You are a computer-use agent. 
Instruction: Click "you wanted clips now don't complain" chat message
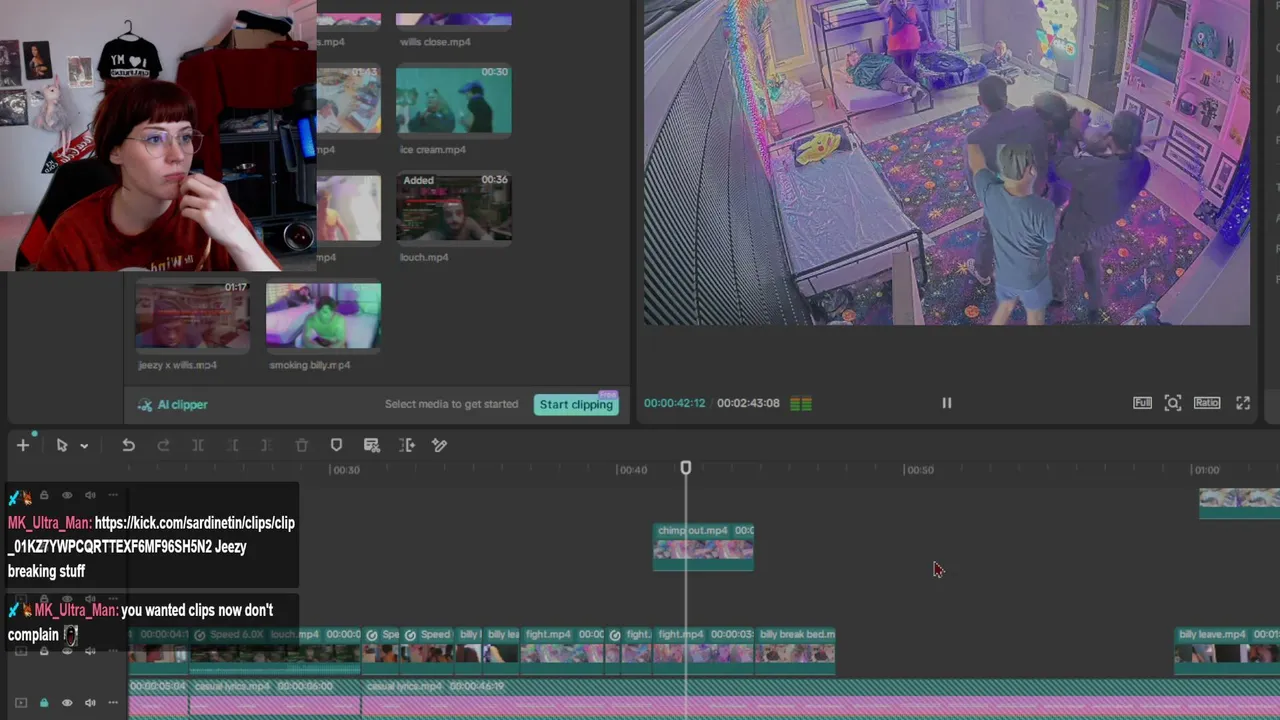[x=140, y=622]
